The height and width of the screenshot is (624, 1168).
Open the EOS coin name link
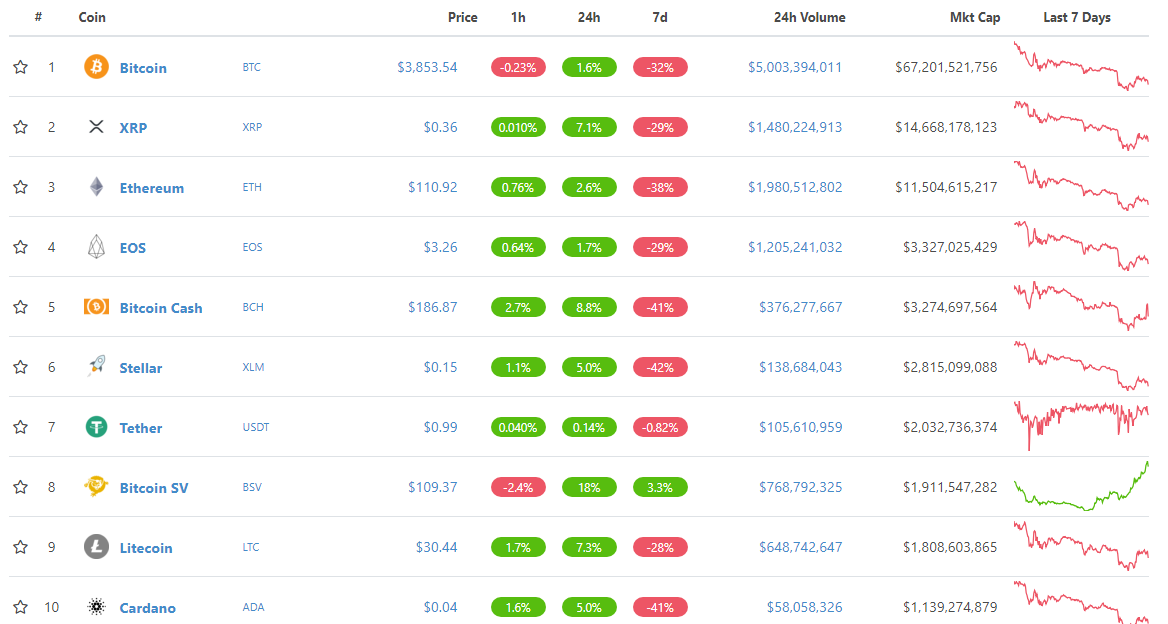[133, 247]
